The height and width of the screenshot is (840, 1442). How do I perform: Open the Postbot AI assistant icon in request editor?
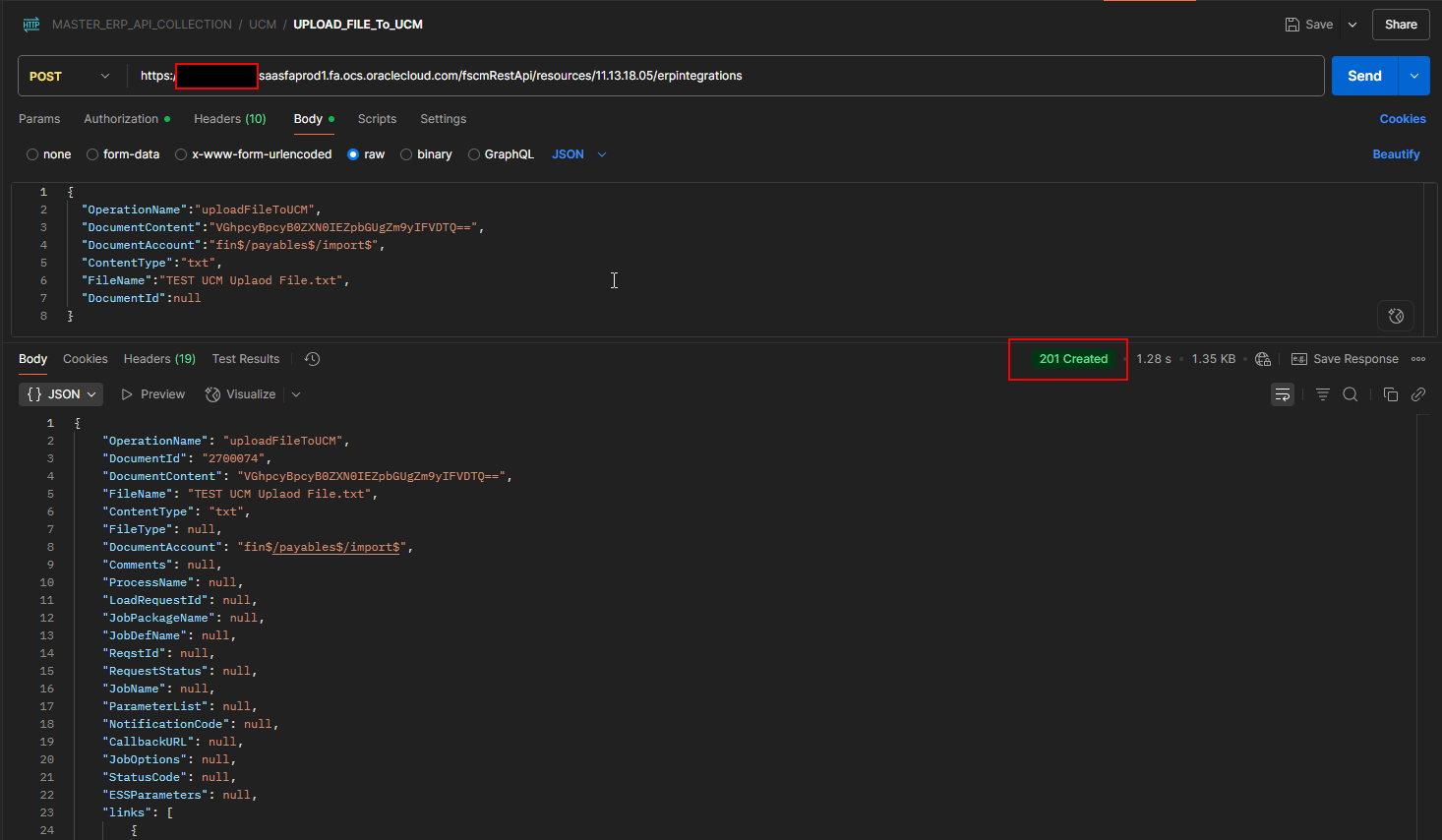[1396, 316]
